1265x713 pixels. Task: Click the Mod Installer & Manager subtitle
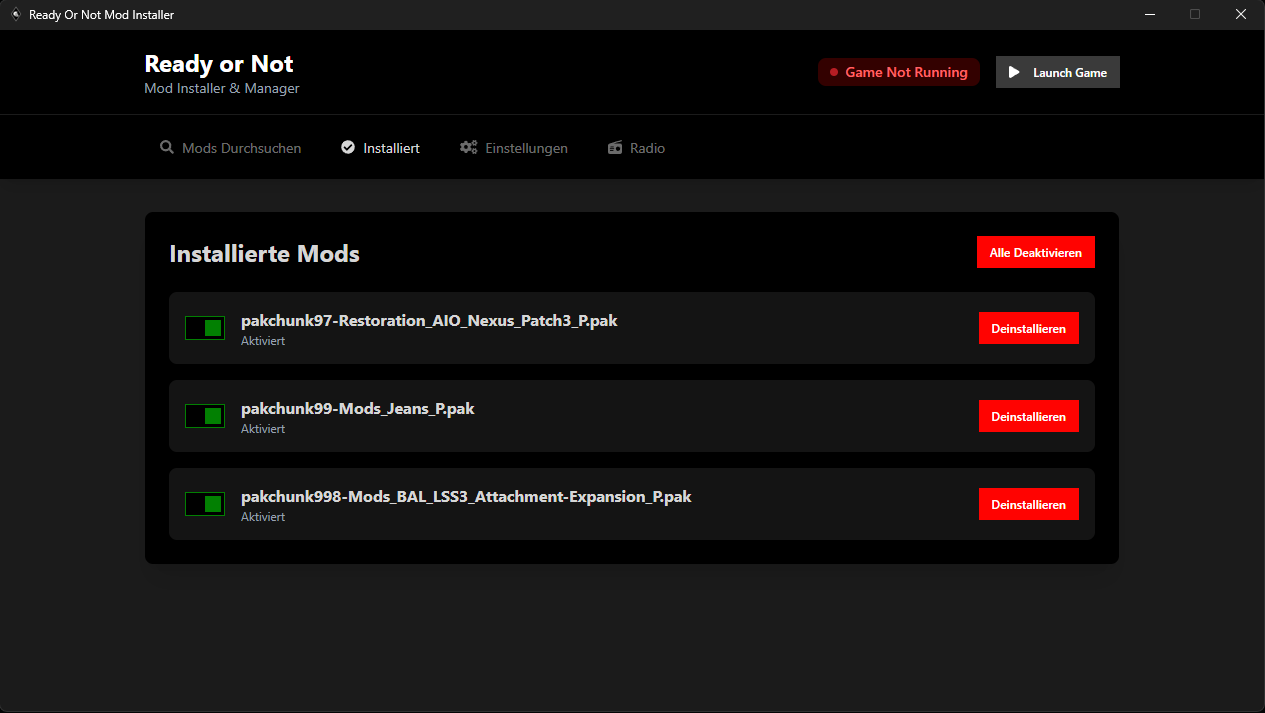pos(222,88)
